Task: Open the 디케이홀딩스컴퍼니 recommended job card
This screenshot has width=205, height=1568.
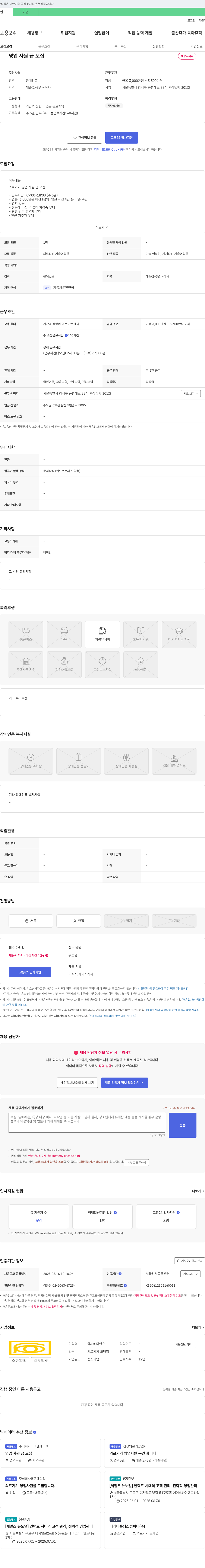Action: [x=154, y=1530]
